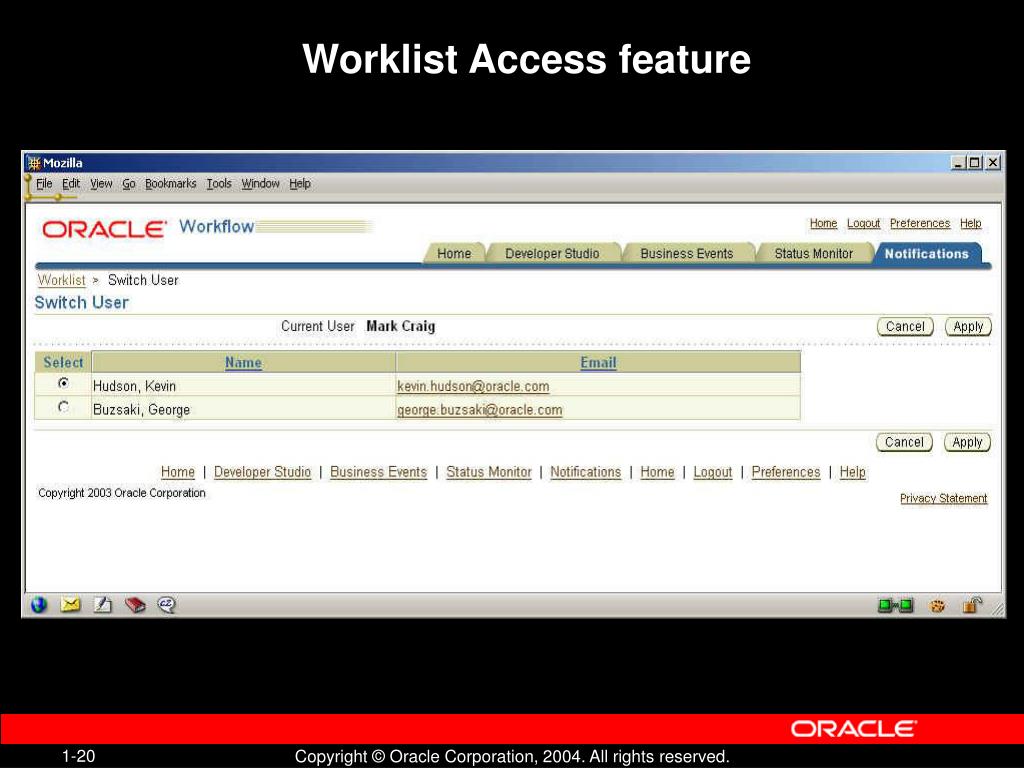This screenshot has width=1024, height=768.
Task: Click the Oracle Workflow logo
Action: click(148, 227)
